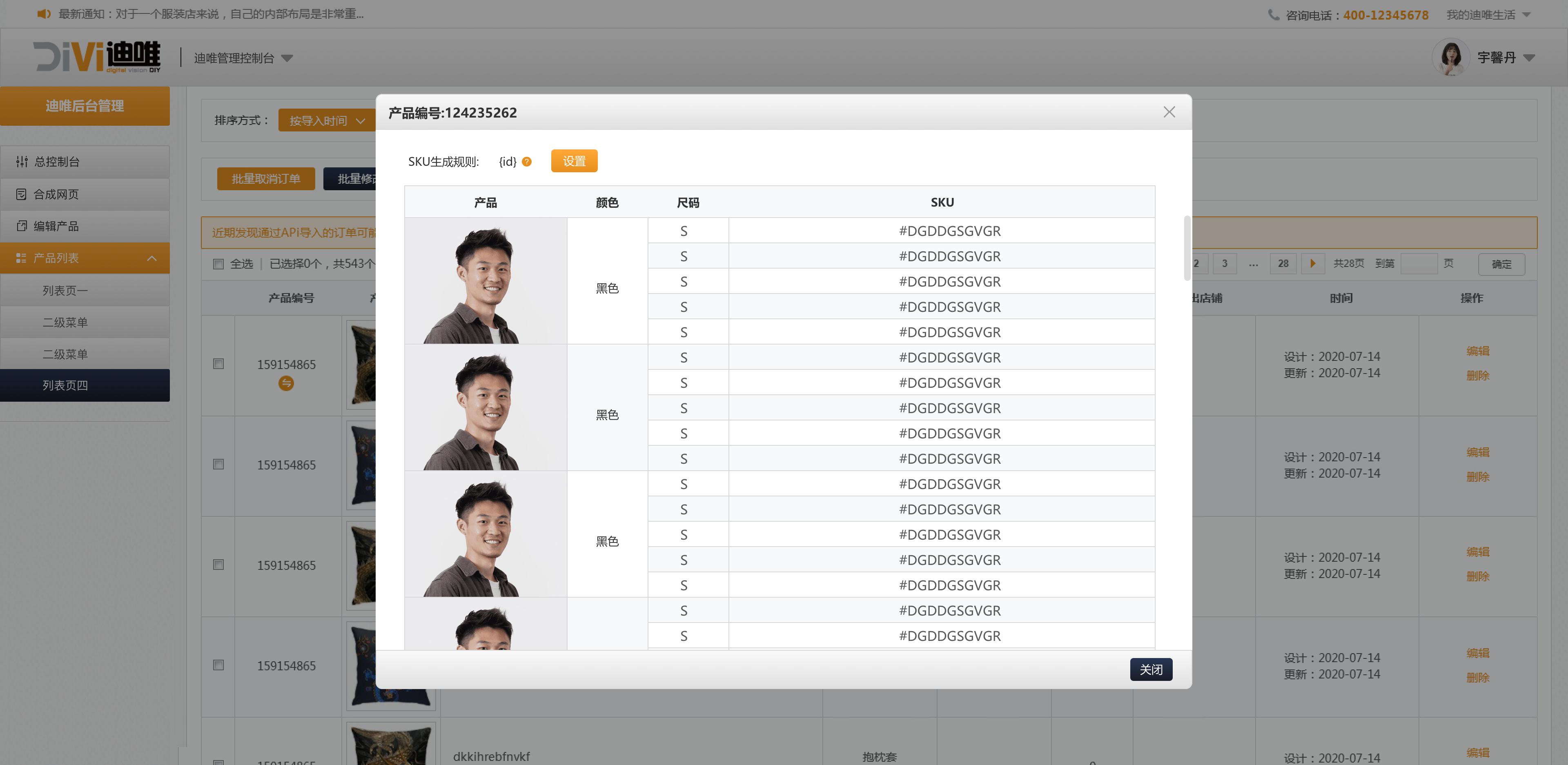Click the speaker notification icon
Viewport: 1568px width, 765px height.
[43, 13]
